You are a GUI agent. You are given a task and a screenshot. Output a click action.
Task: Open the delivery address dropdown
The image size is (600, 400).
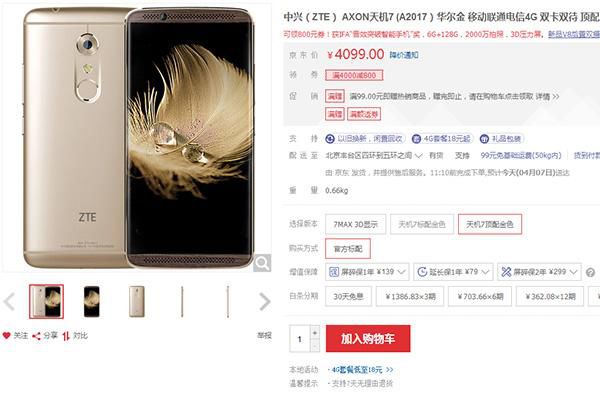tap(374, 155)
